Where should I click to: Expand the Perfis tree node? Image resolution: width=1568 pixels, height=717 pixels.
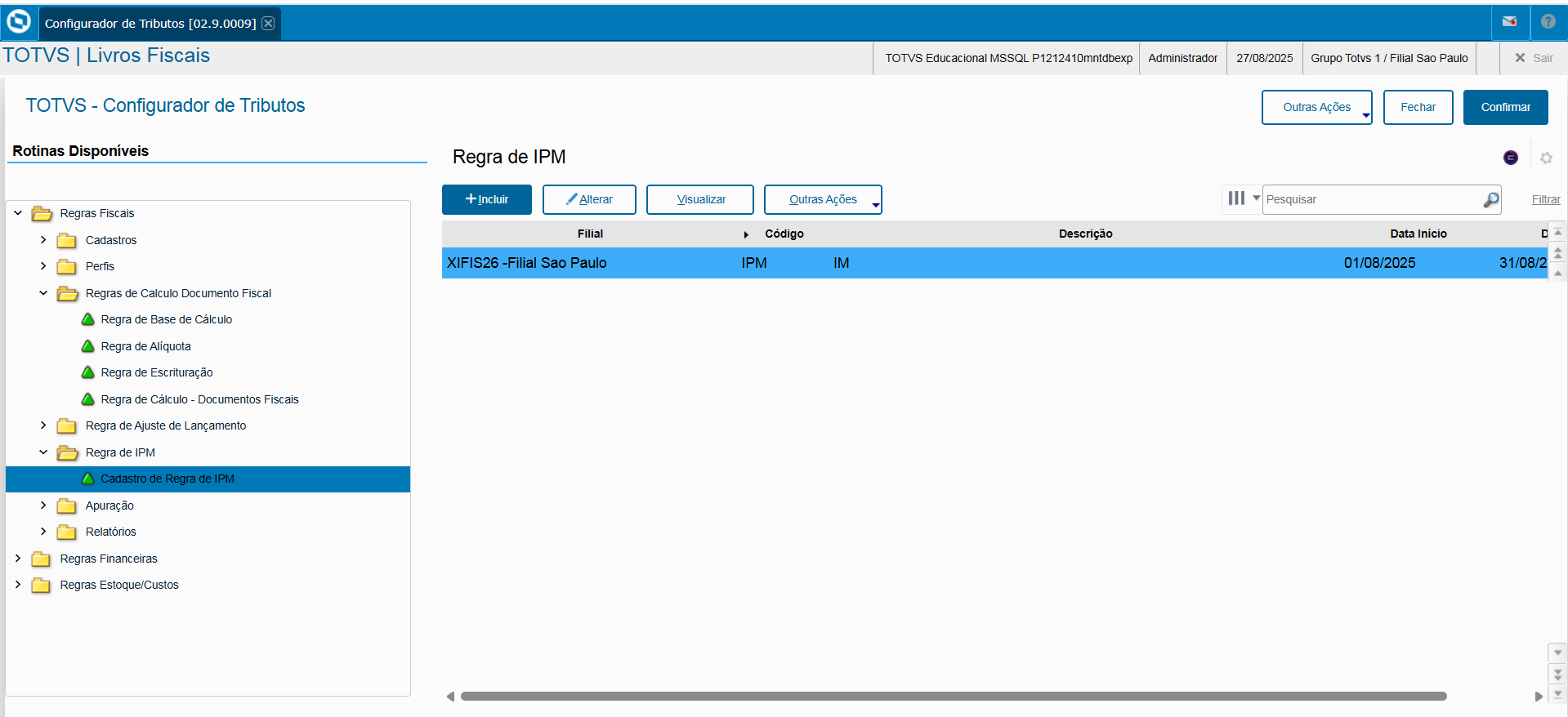(x=43, y=266)
